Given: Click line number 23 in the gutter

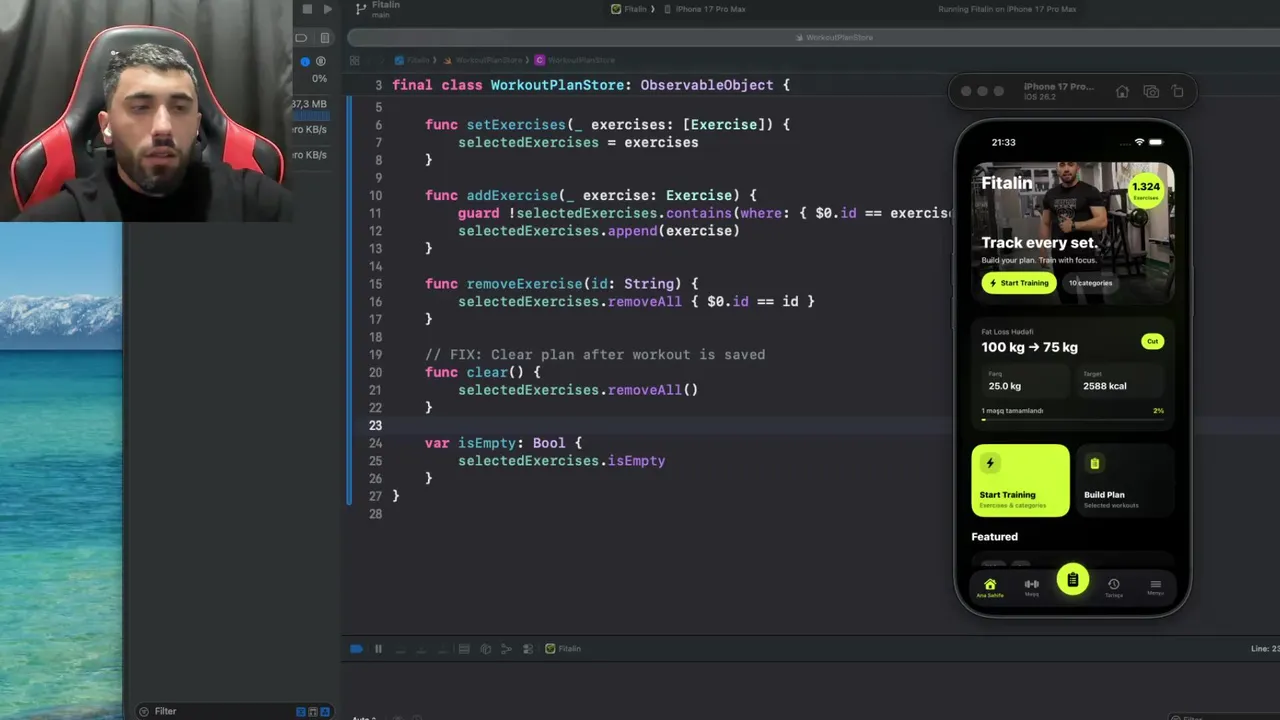Looking at the screenshot, I should tap(375, 425).
